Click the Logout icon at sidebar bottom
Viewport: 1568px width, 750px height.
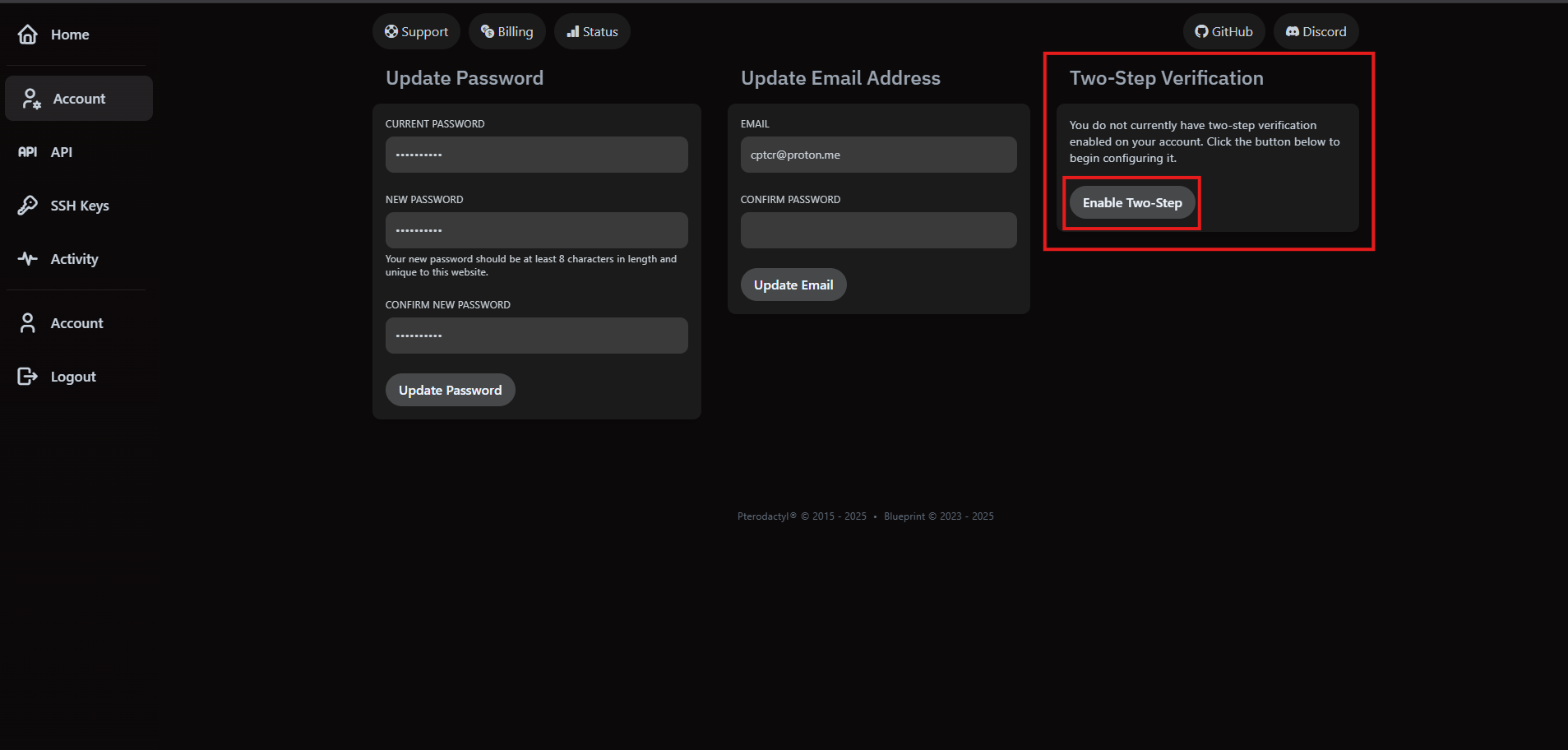coord(27,376)
